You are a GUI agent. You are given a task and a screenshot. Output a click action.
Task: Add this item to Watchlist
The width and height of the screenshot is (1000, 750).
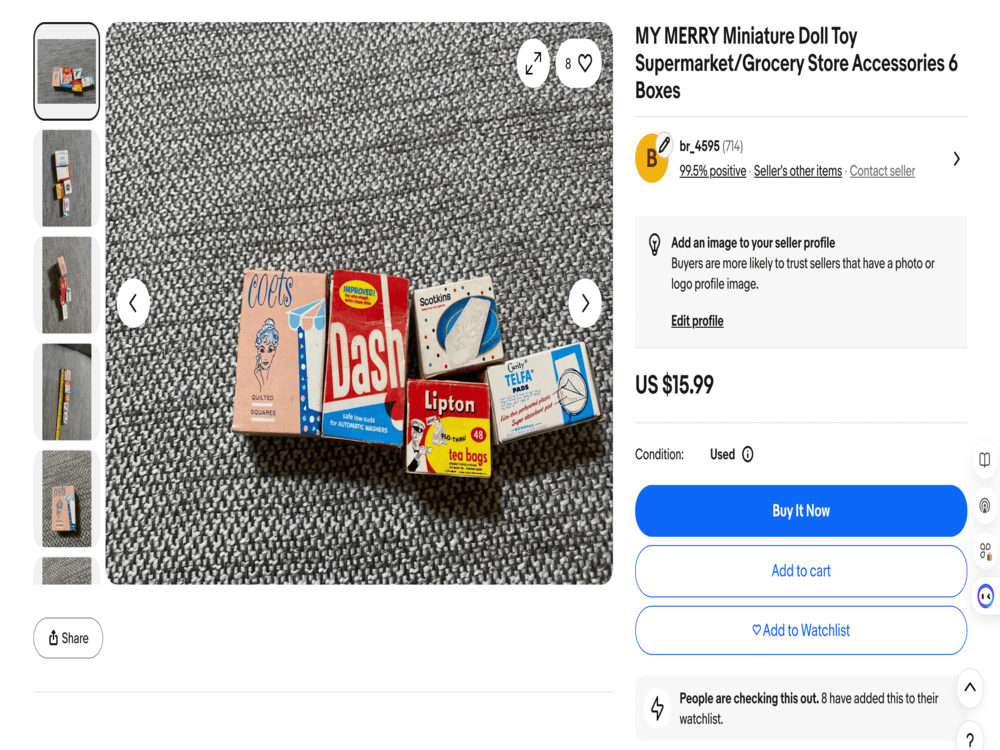pyautogui.click(x=801, y=630)
